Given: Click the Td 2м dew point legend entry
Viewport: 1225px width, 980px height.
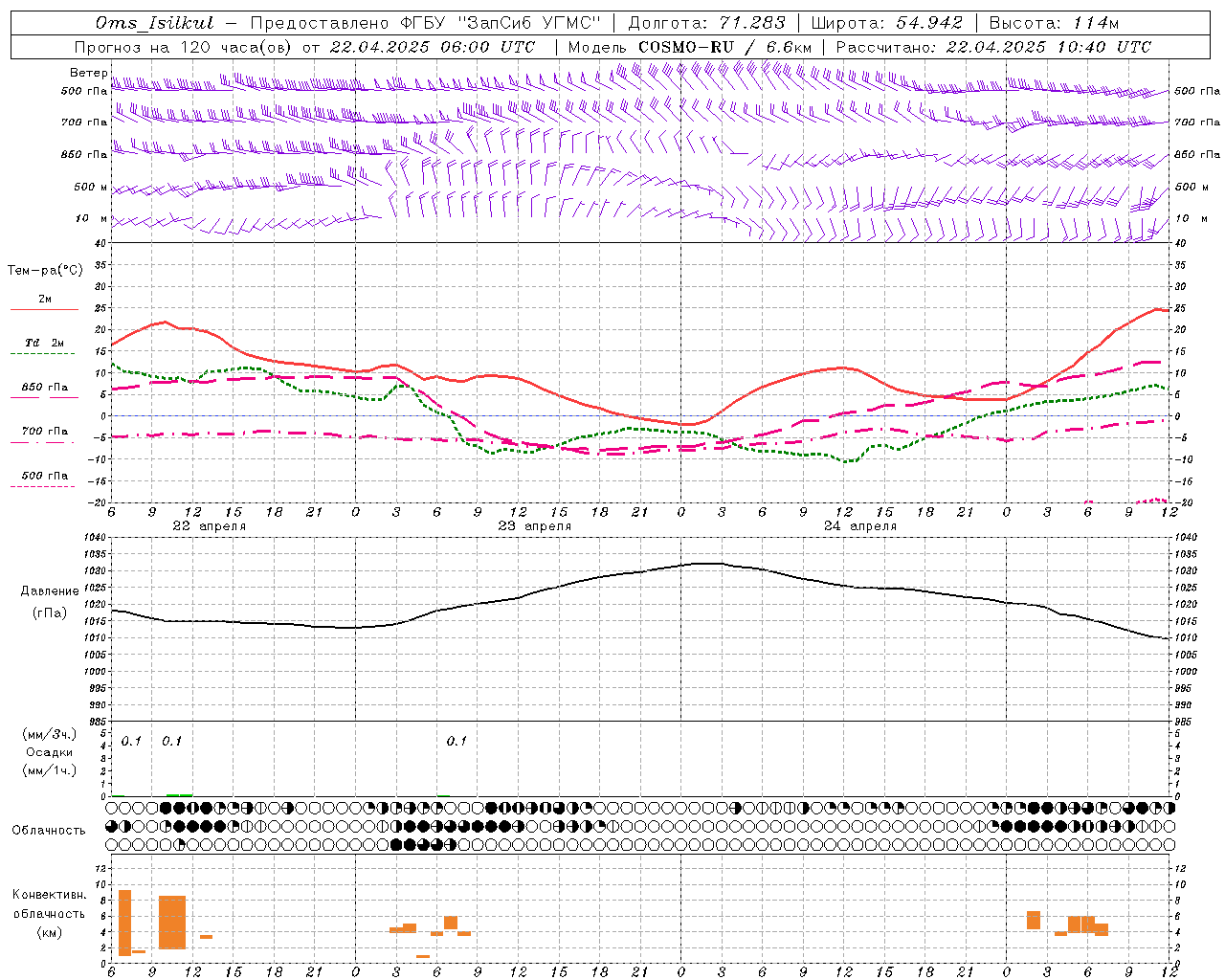Looking at the screenshot, I should pos(44,346).
